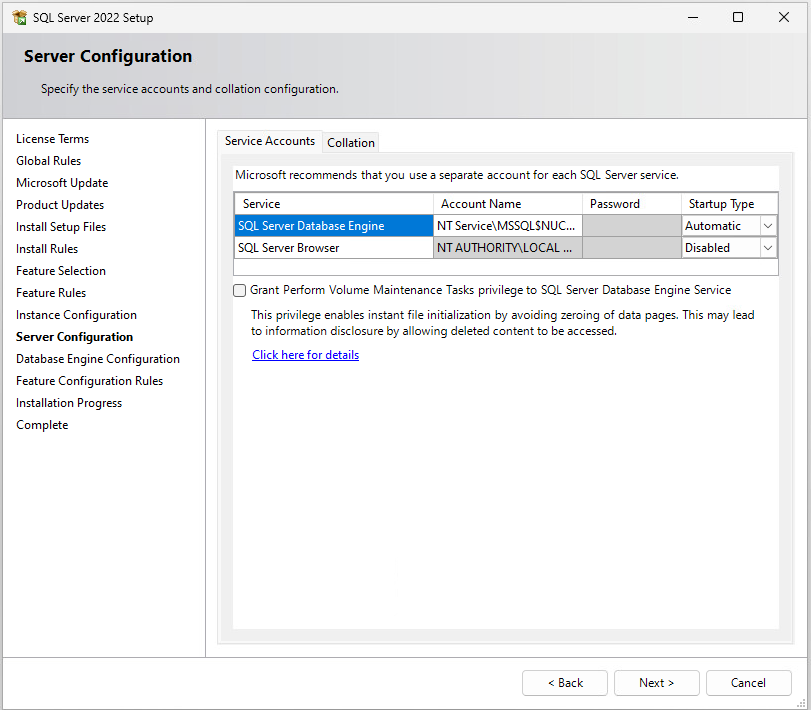Screen dimensions: 811x710
Task: Close the SQL Server 2022 Setup window
Action: [784, 17]
